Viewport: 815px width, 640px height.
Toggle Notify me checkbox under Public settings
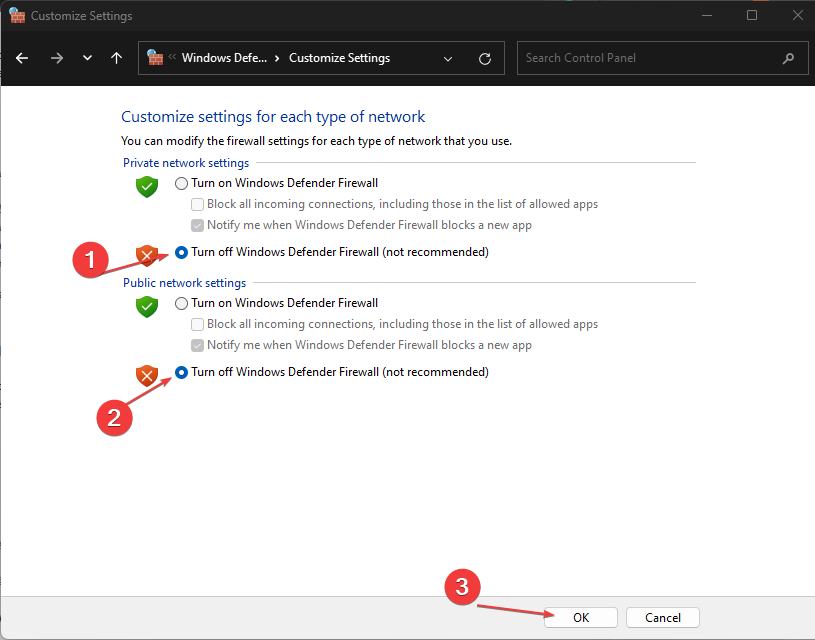[x=198, y=345]
